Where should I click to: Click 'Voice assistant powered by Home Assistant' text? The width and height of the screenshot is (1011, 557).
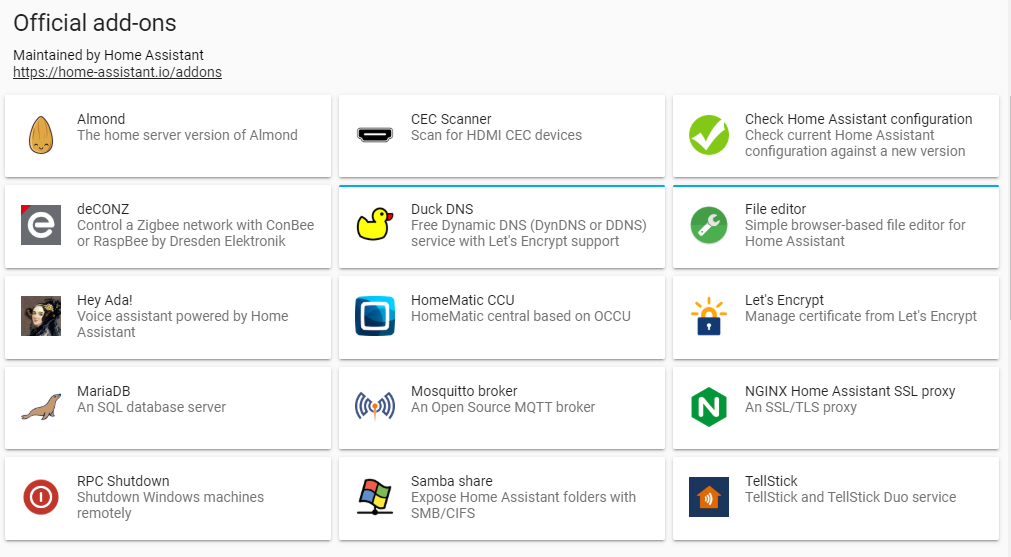tap(182, 324)
